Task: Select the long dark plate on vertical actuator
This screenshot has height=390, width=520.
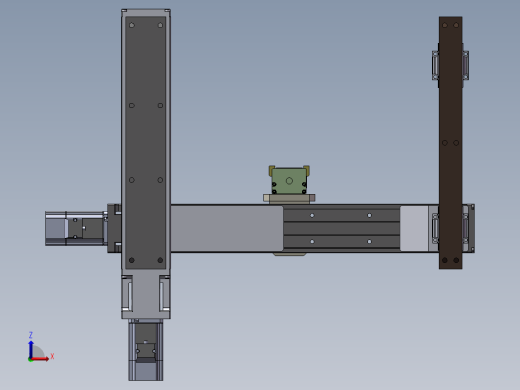Action: (145, 143)
